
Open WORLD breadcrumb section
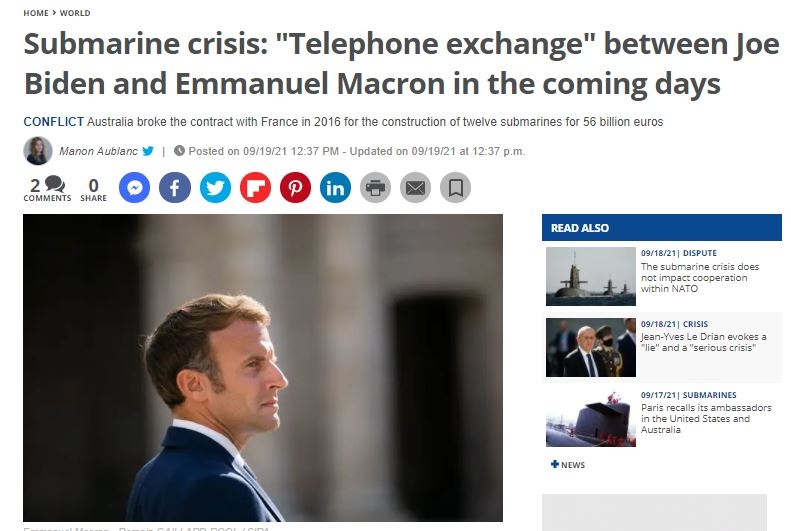click(75, 13)
